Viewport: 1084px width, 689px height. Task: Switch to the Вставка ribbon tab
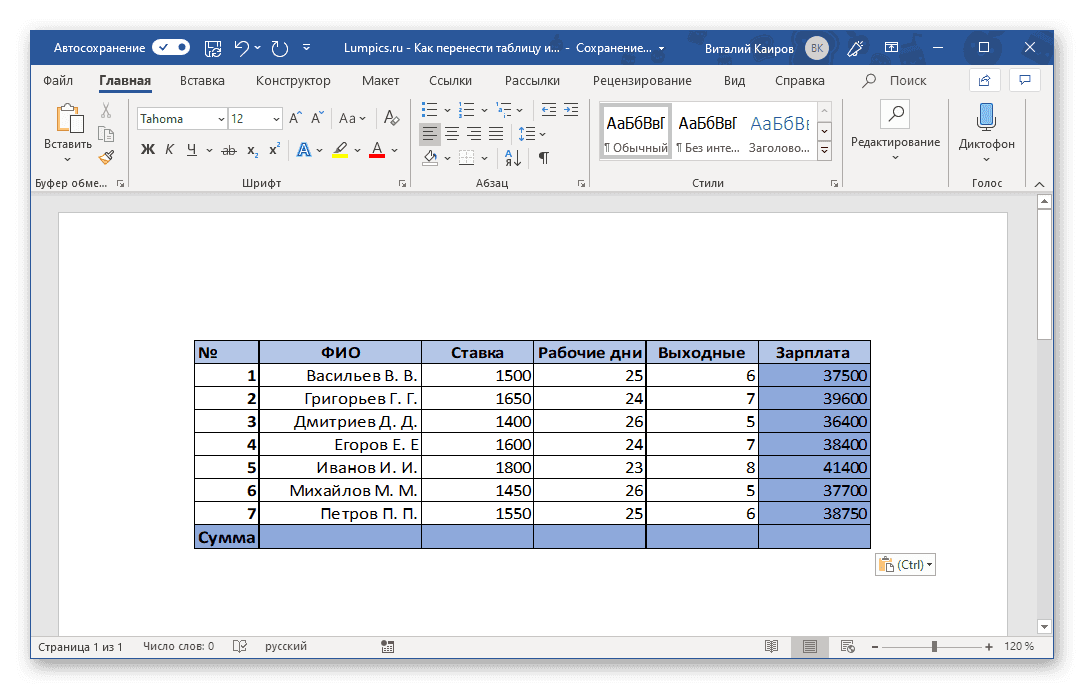[x=201, y=80]
